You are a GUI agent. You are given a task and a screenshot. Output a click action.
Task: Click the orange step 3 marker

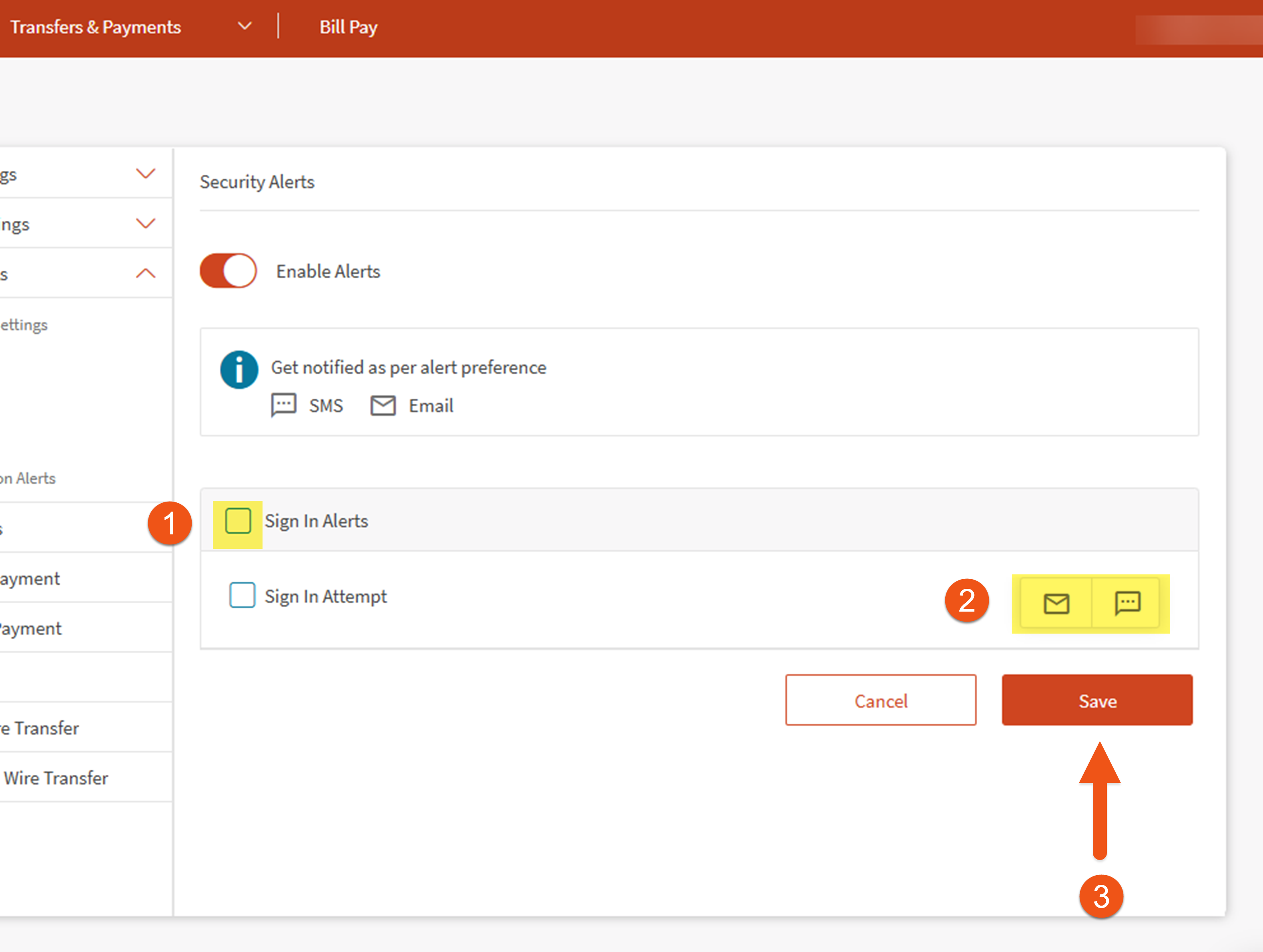[1101, 896]
